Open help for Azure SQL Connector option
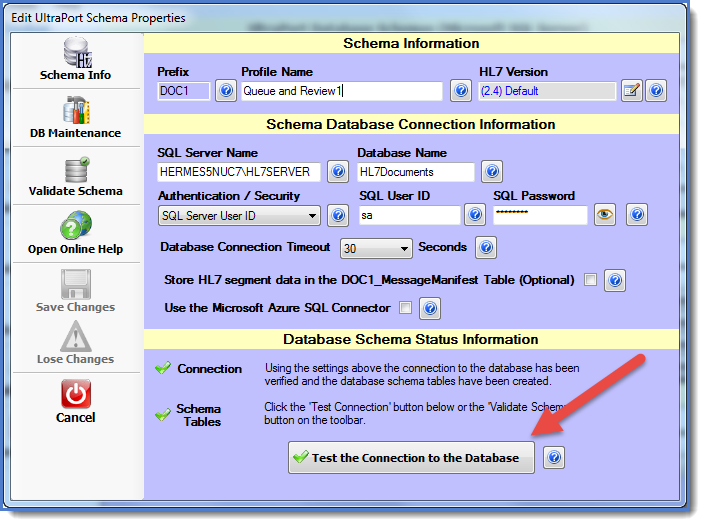Viewport: 705px width, 526px height. tap(430, 308)
